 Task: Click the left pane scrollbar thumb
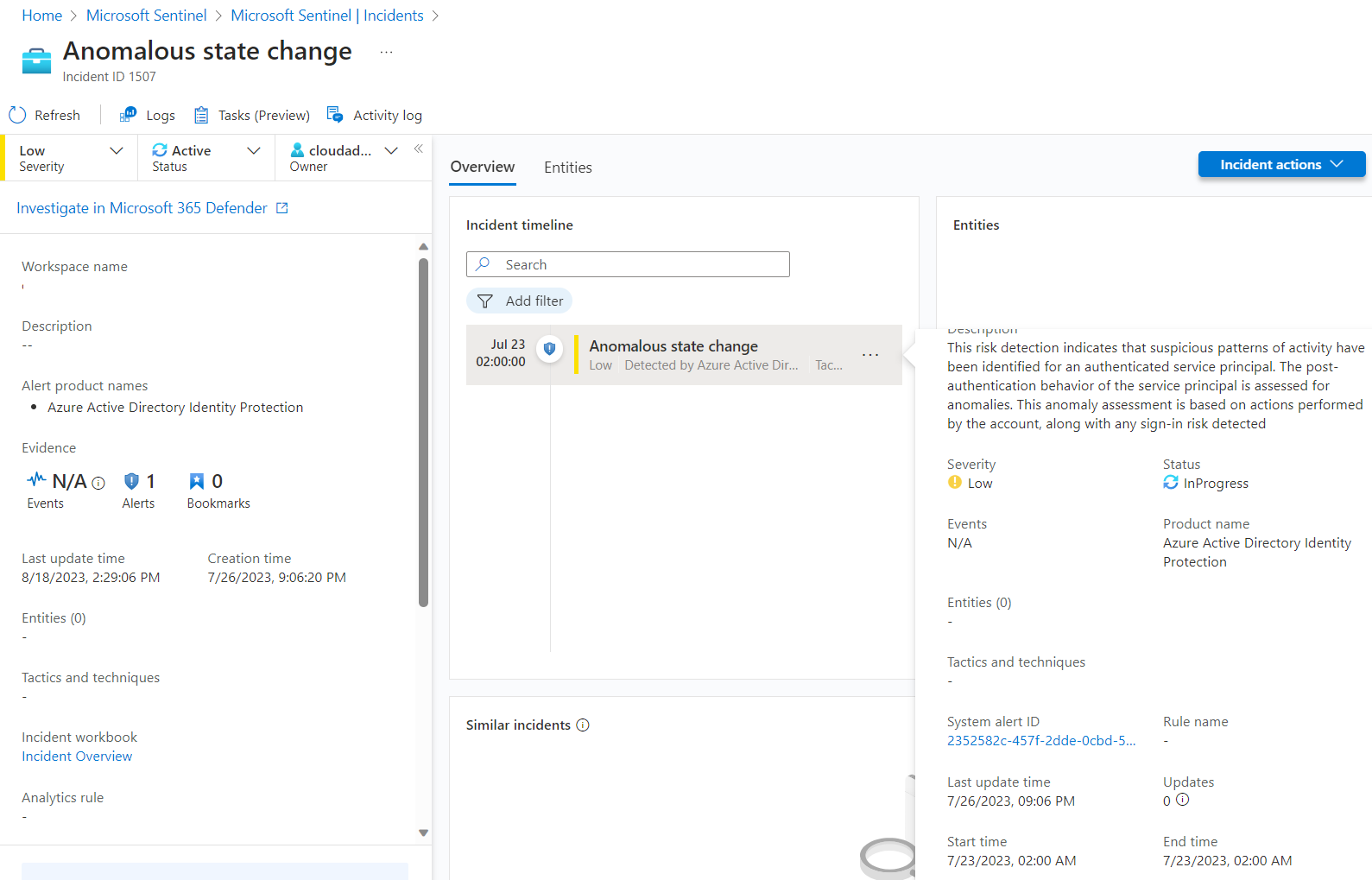click(x=423, y=432)
